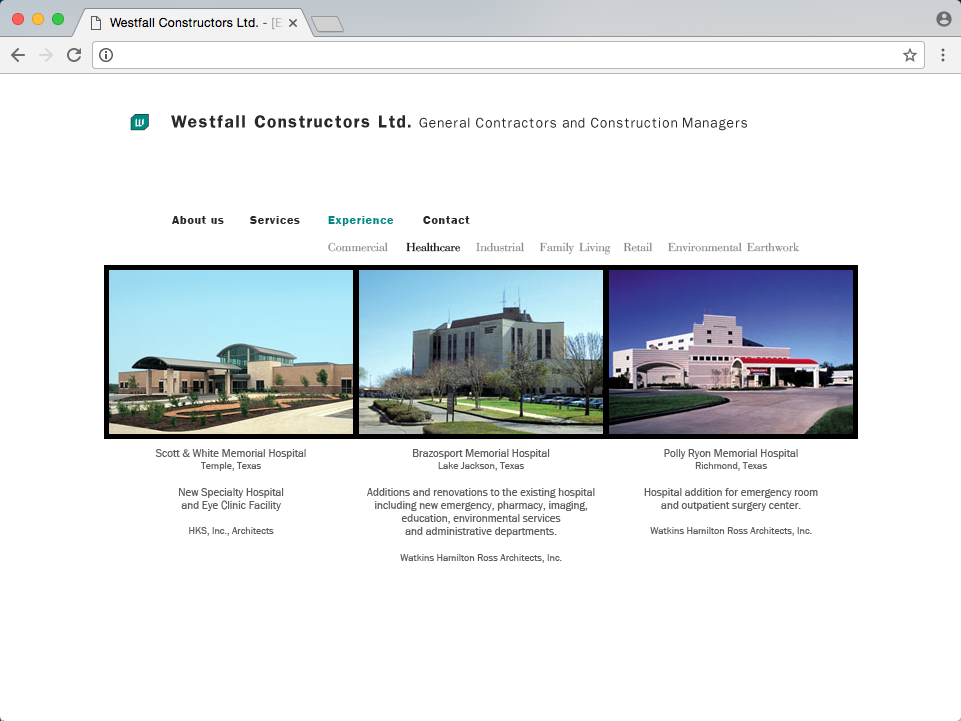
Task: Click Watkins Hamilton Ross Architects under Polly Ryon
Action: coord(731,531)
